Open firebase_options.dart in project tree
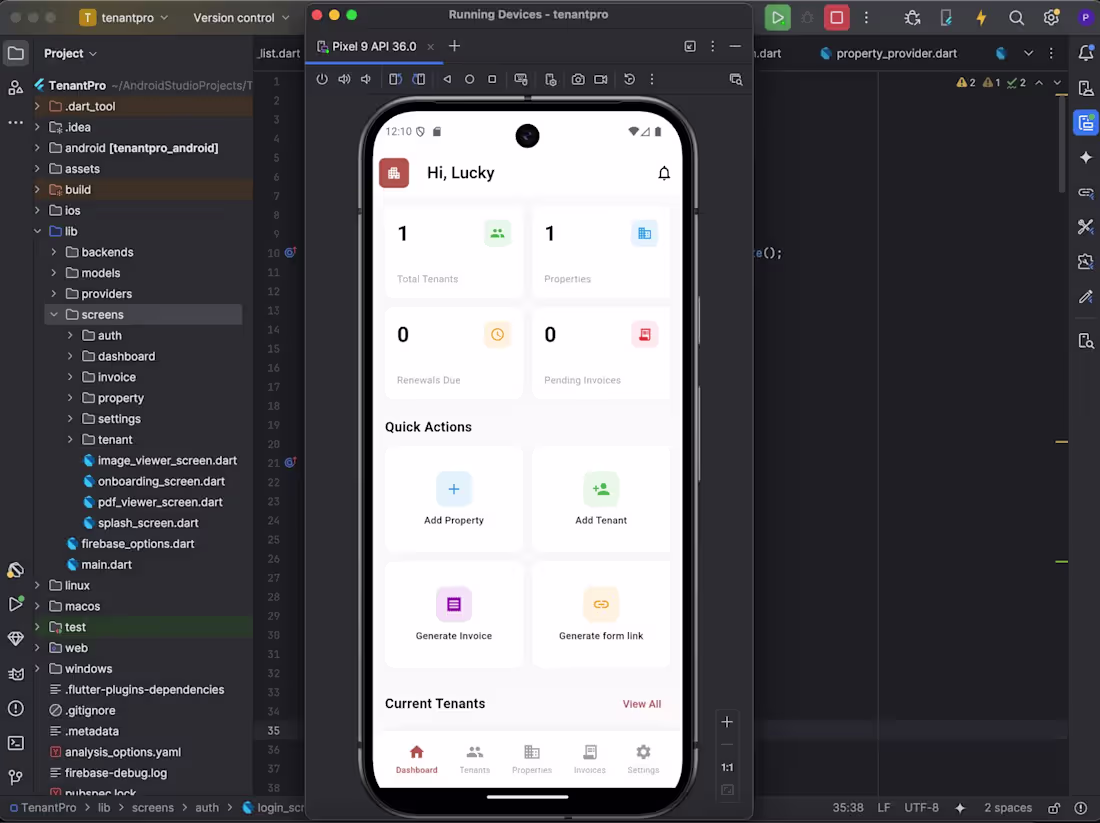1100x823 pixels. point(138,544)
